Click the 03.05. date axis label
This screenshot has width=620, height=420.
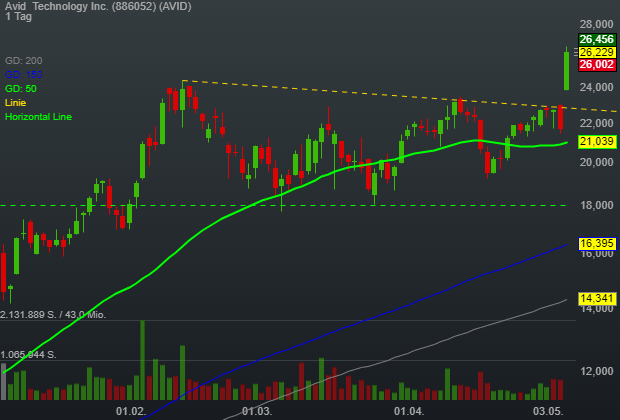tap(548, 411)
